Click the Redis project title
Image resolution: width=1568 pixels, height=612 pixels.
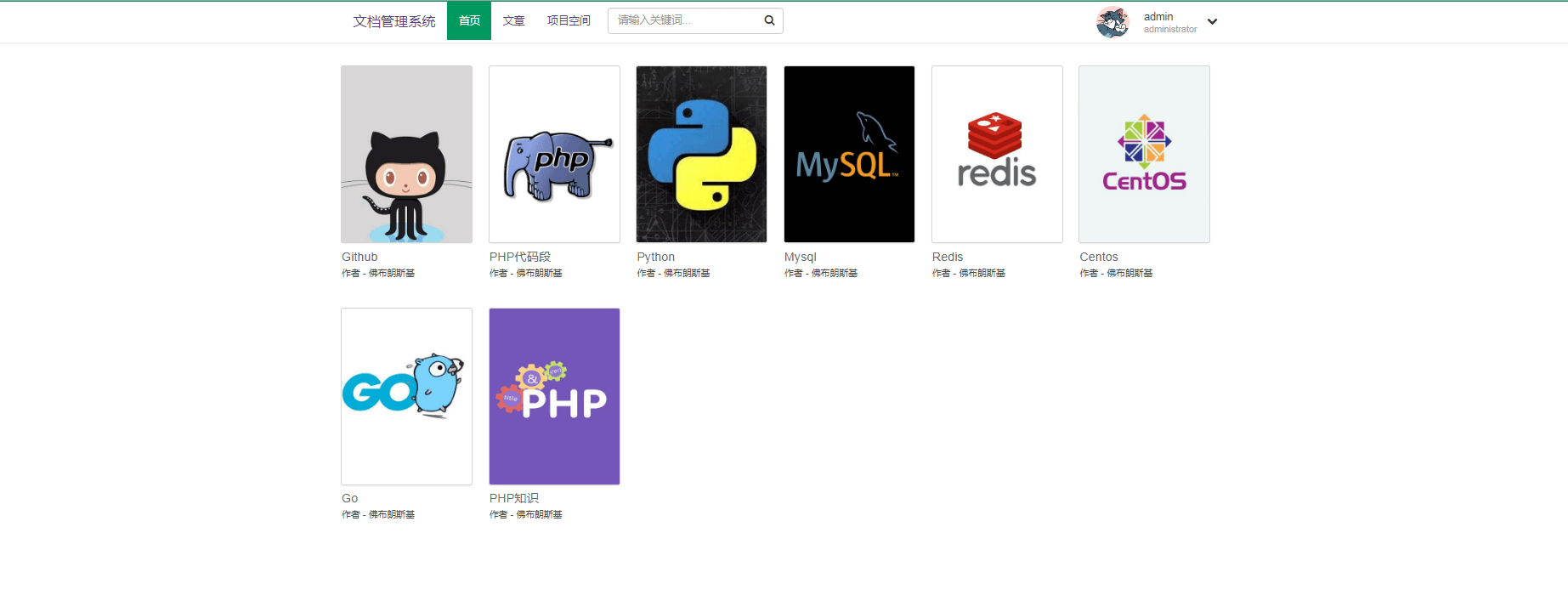[x=948, y=257]
